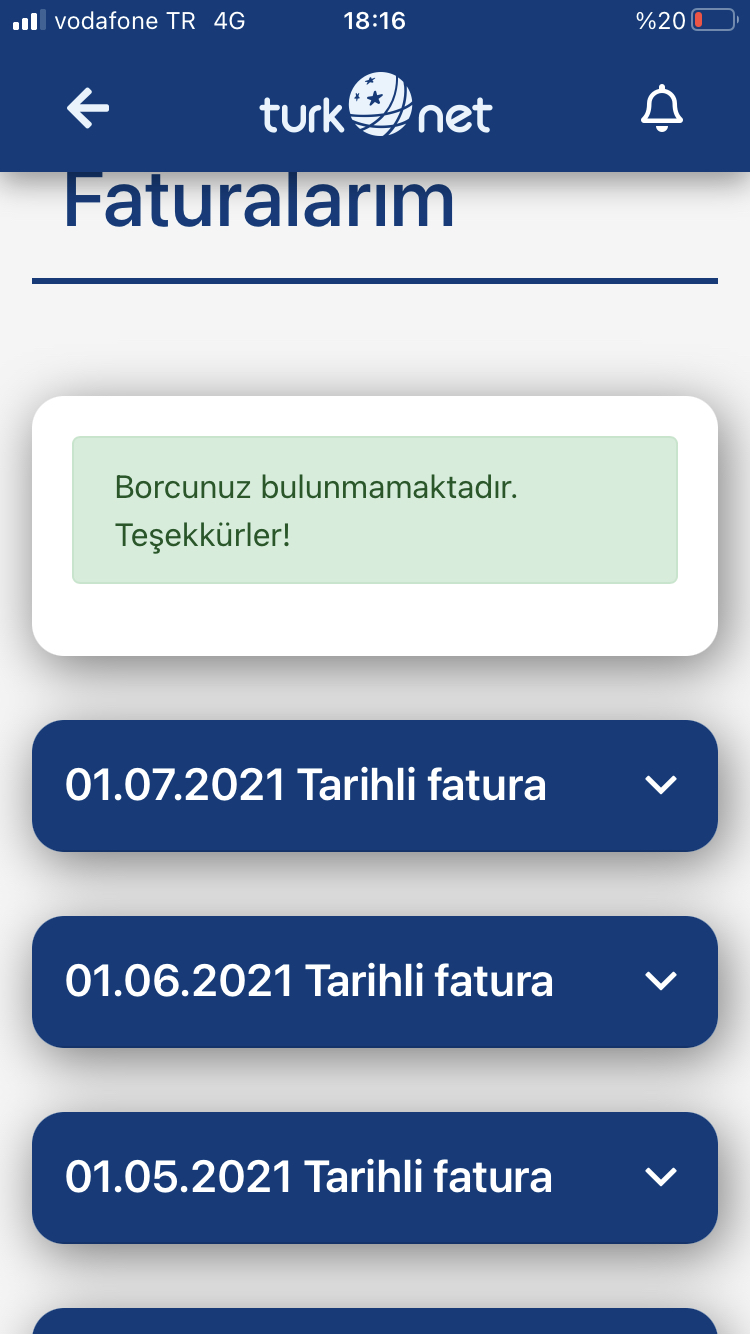Tap the 4G network indicator
Viewport: 750px width, 1334px height.
(x=229, y=20)
